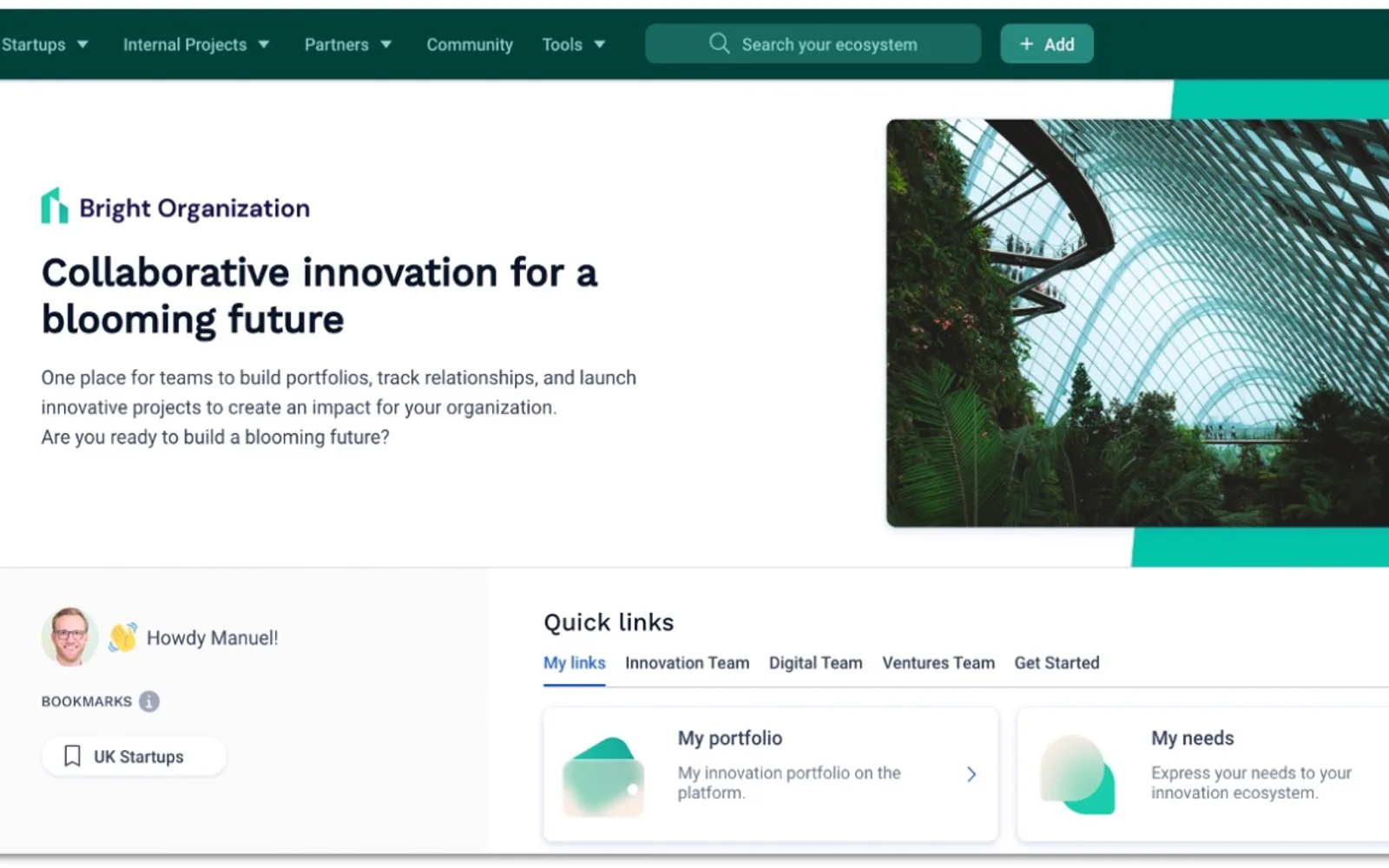Click the My portfolio wallet illustration

point(604,777)
